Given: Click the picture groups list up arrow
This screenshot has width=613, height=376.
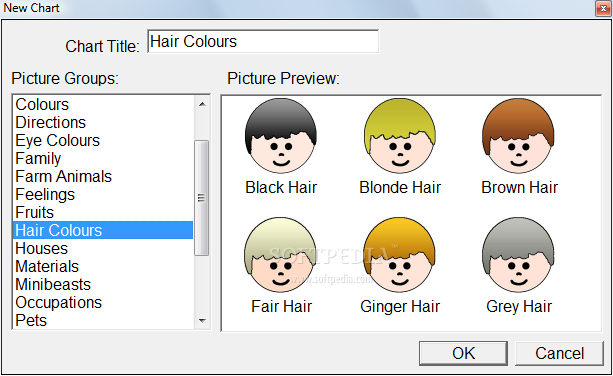Looking at the screenshot, I should pyautogui.click(x=202, y=104).
